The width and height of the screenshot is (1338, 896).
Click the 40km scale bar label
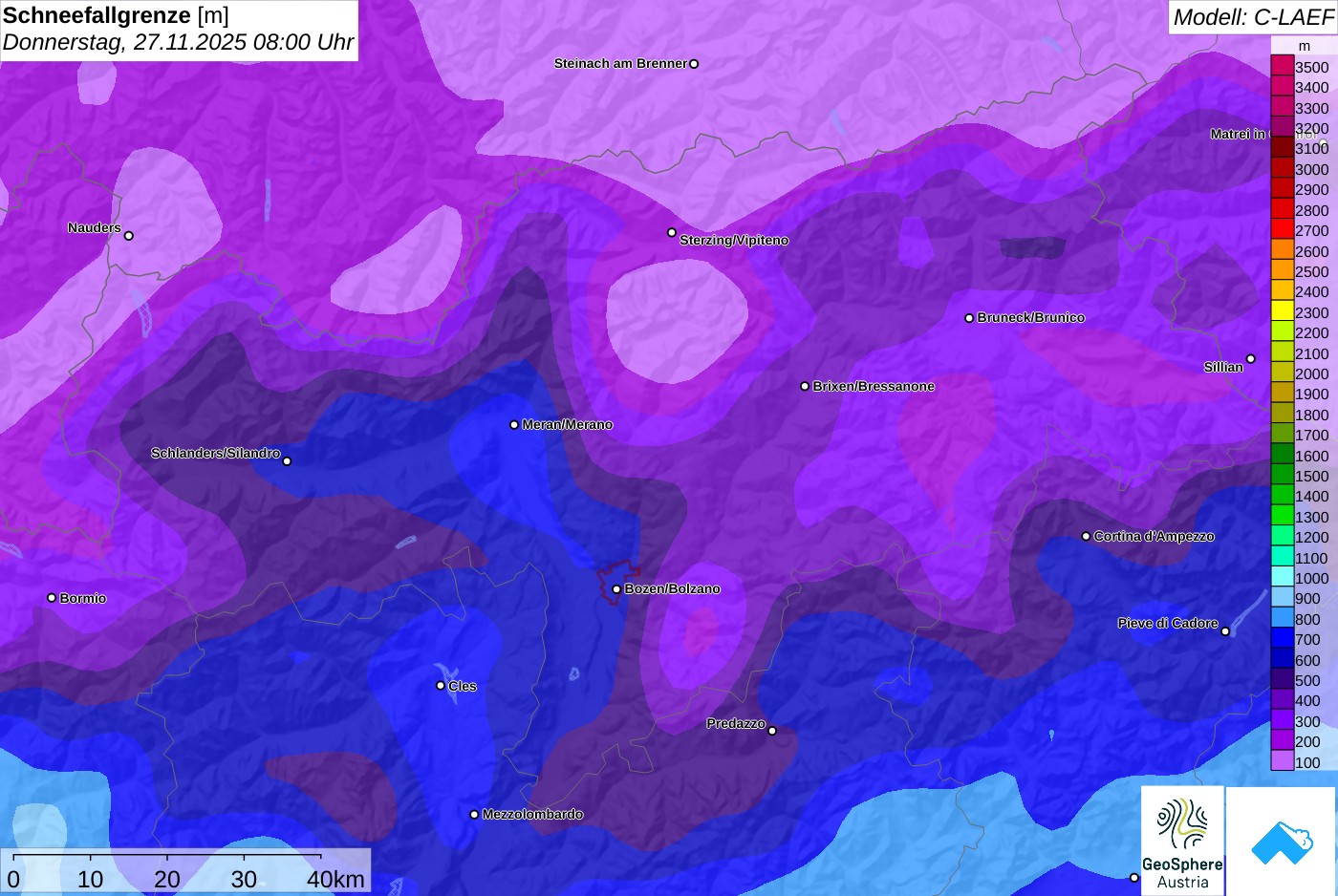[x=335, y=879]
